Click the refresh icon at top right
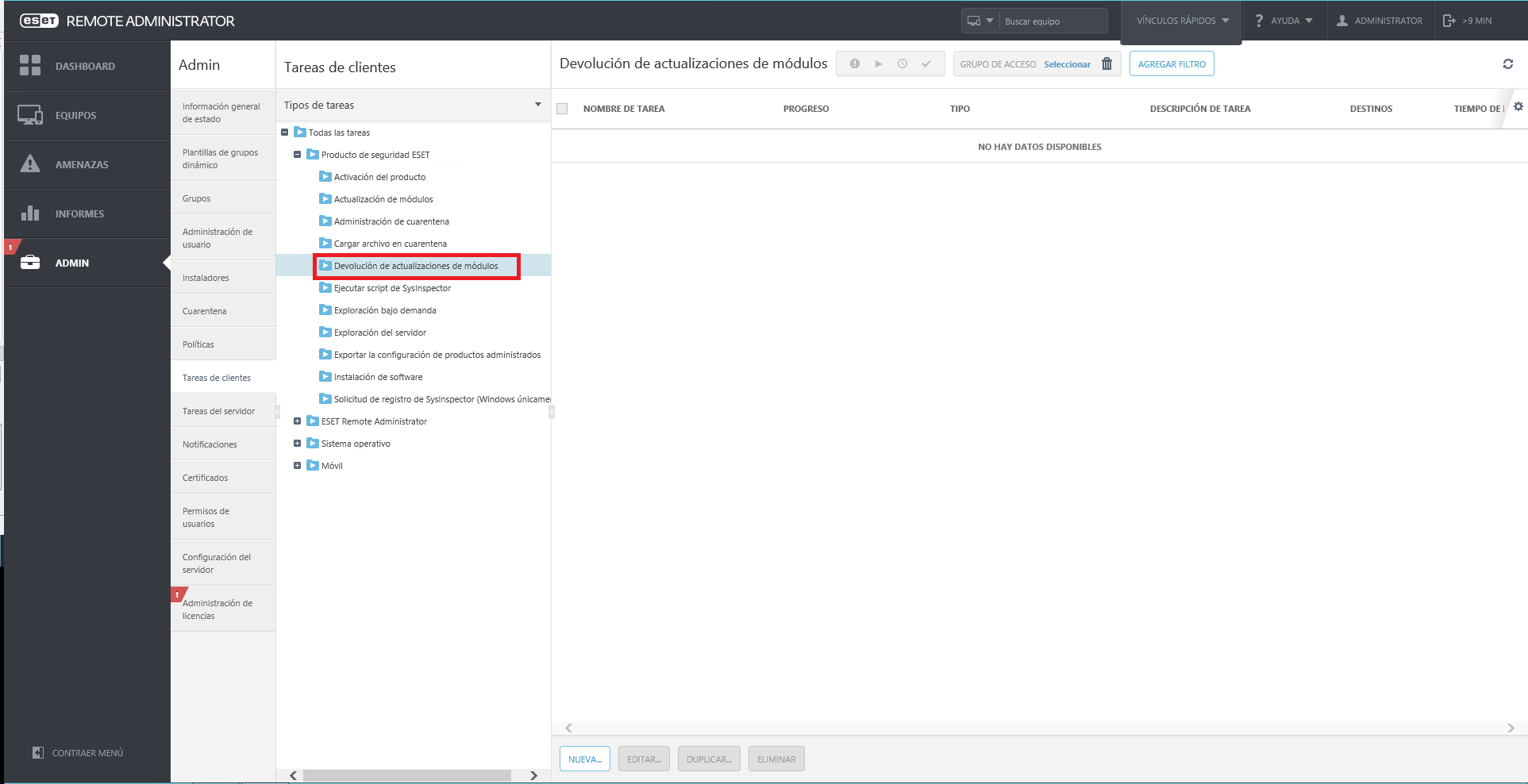Screen dimensions: 1528x784 point(1508,64)
